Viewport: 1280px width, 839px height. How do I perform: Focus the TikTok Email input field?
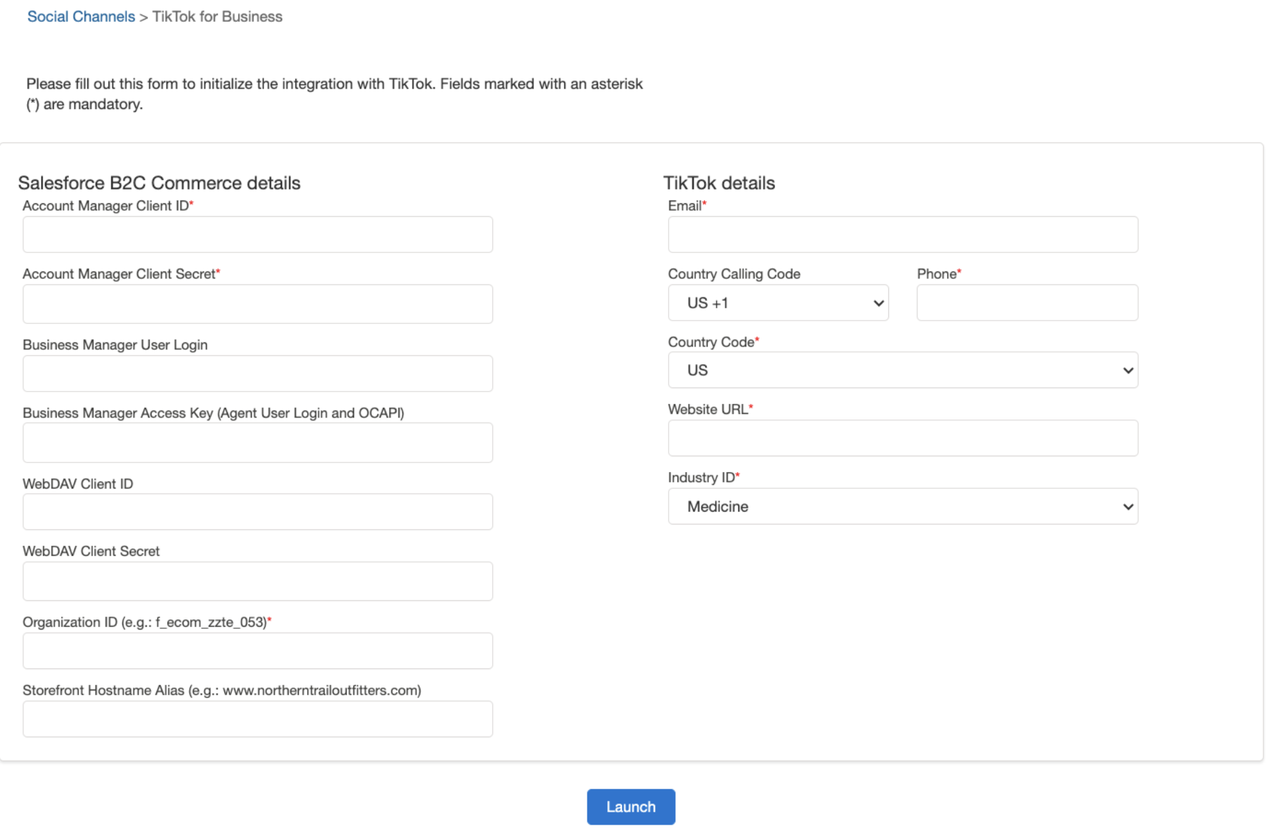902,235
